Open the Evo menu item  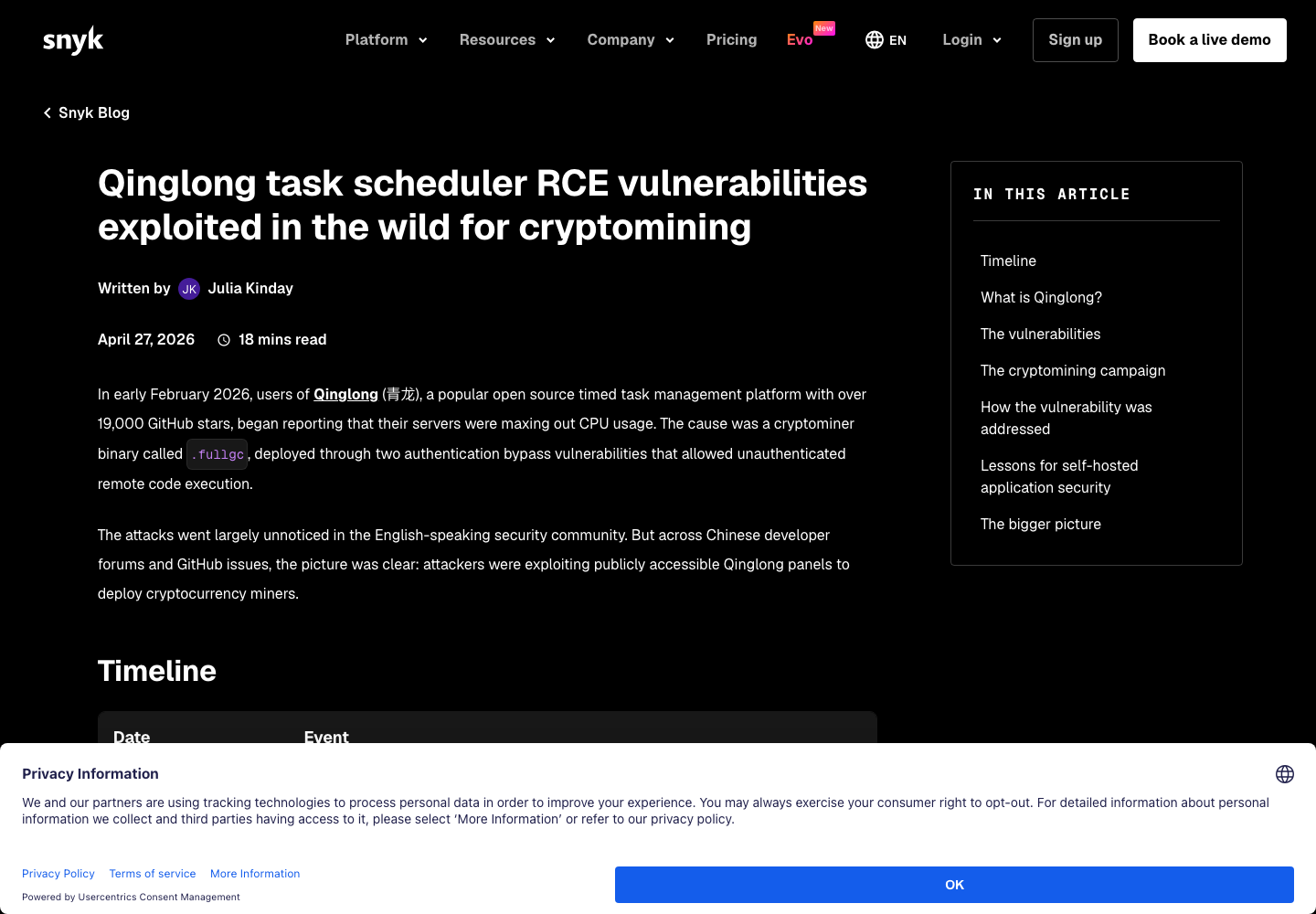(800, 40)
